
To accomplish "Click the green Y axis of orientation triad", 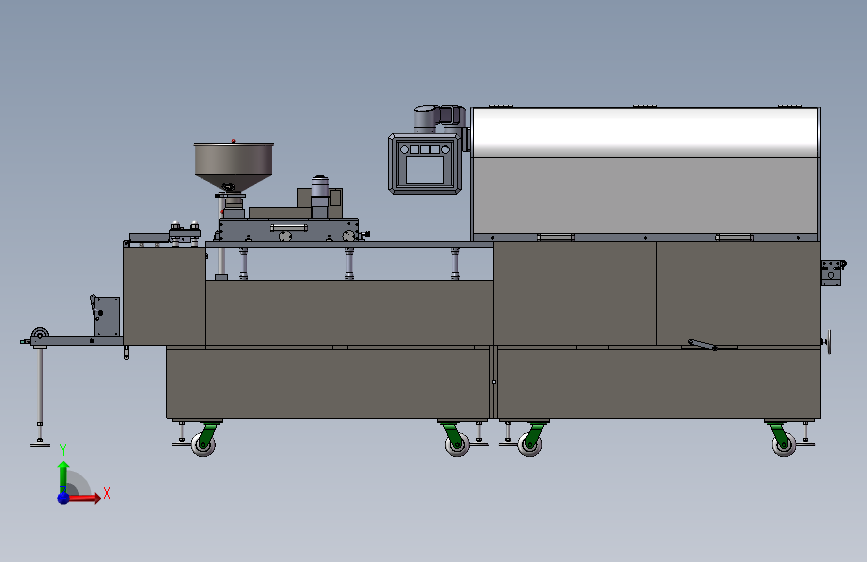I will [64, 477].
